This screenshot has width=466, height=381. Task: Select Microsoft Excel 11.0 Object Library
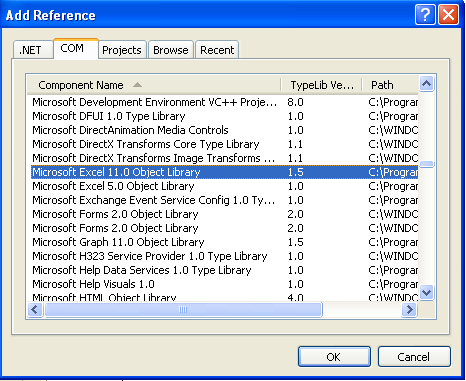pyautogui.click(x=224, y=172)
